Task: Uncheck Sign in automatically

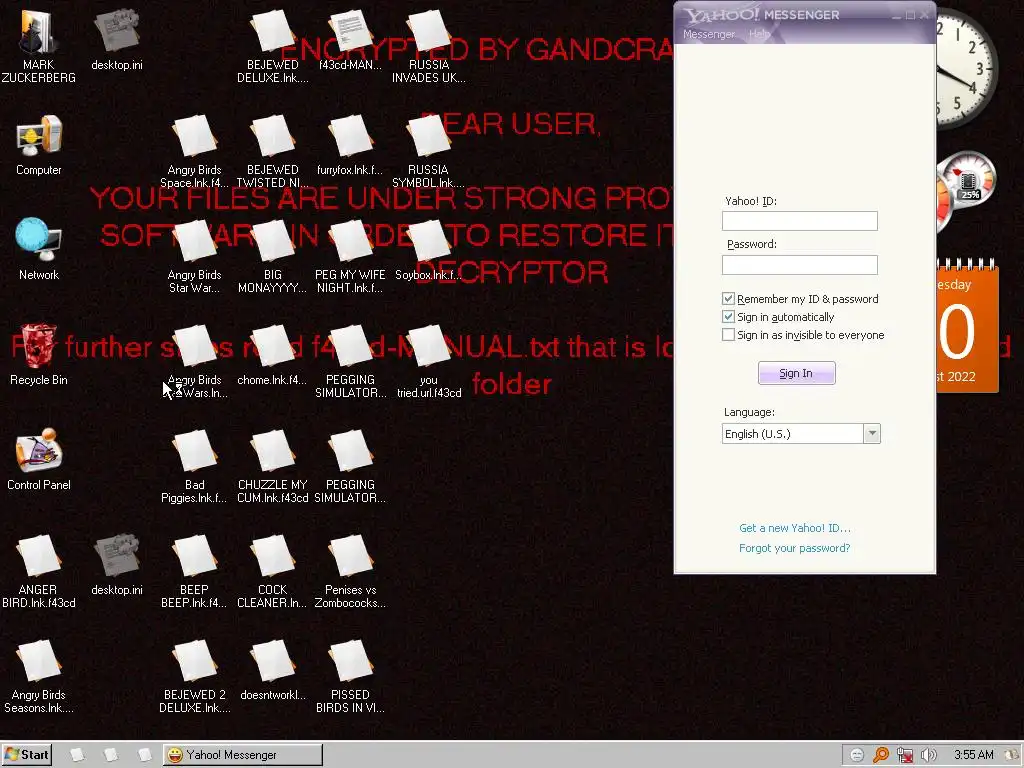Action: 728,317
